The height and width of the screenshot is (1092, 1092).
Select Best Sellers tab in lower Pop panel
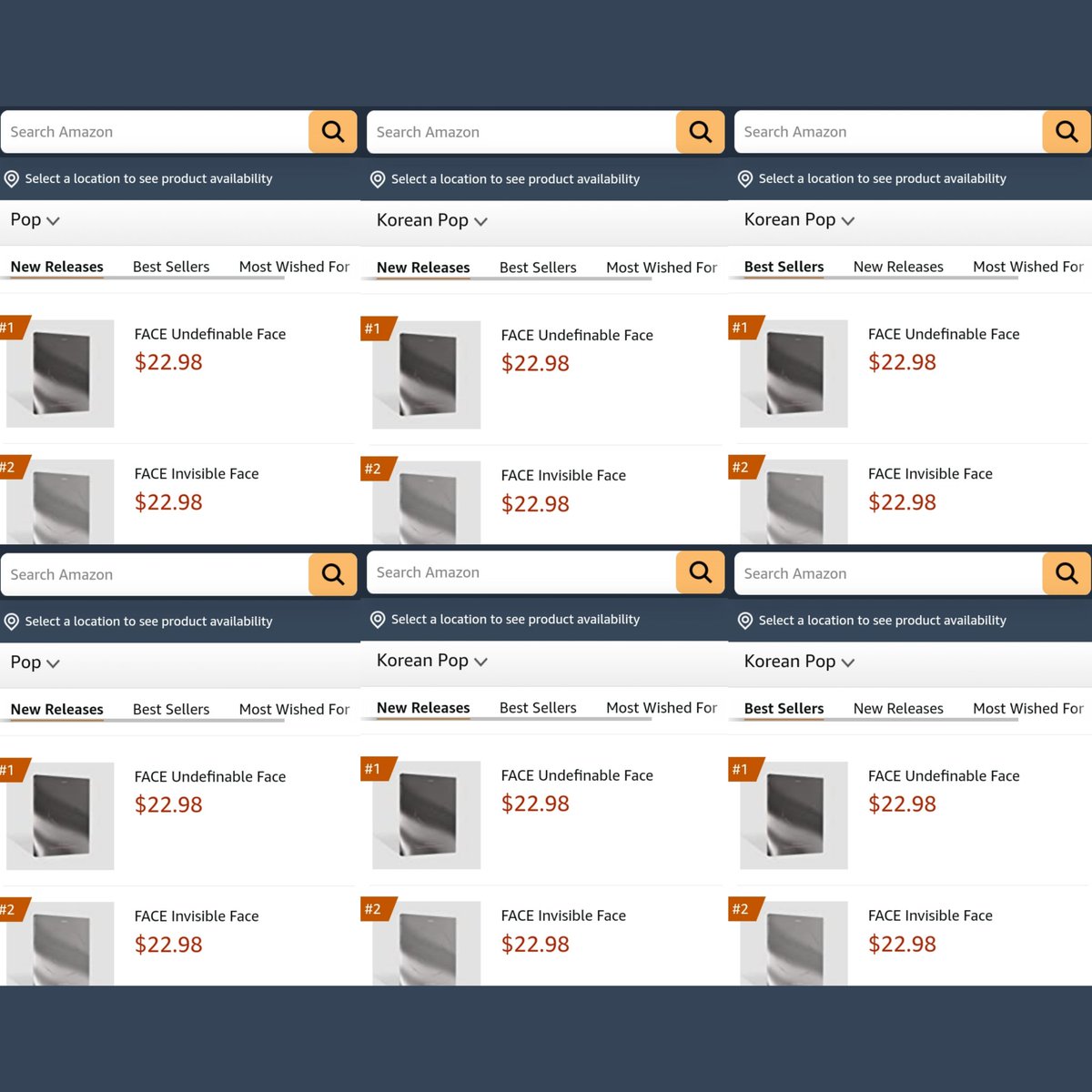click(x=171, y=709)
